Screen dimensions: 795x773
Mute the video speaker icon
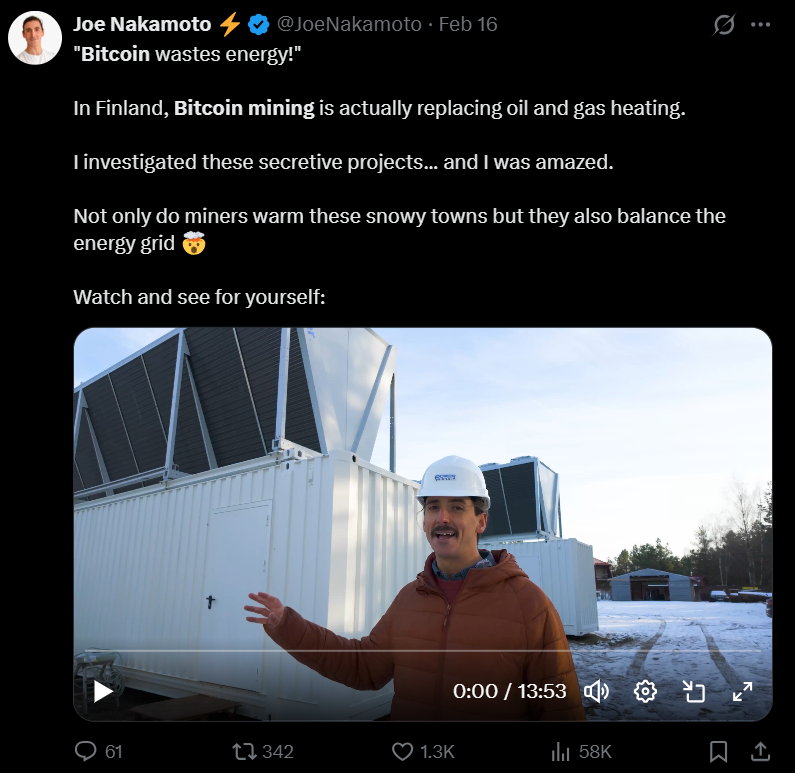click(596, 691)
